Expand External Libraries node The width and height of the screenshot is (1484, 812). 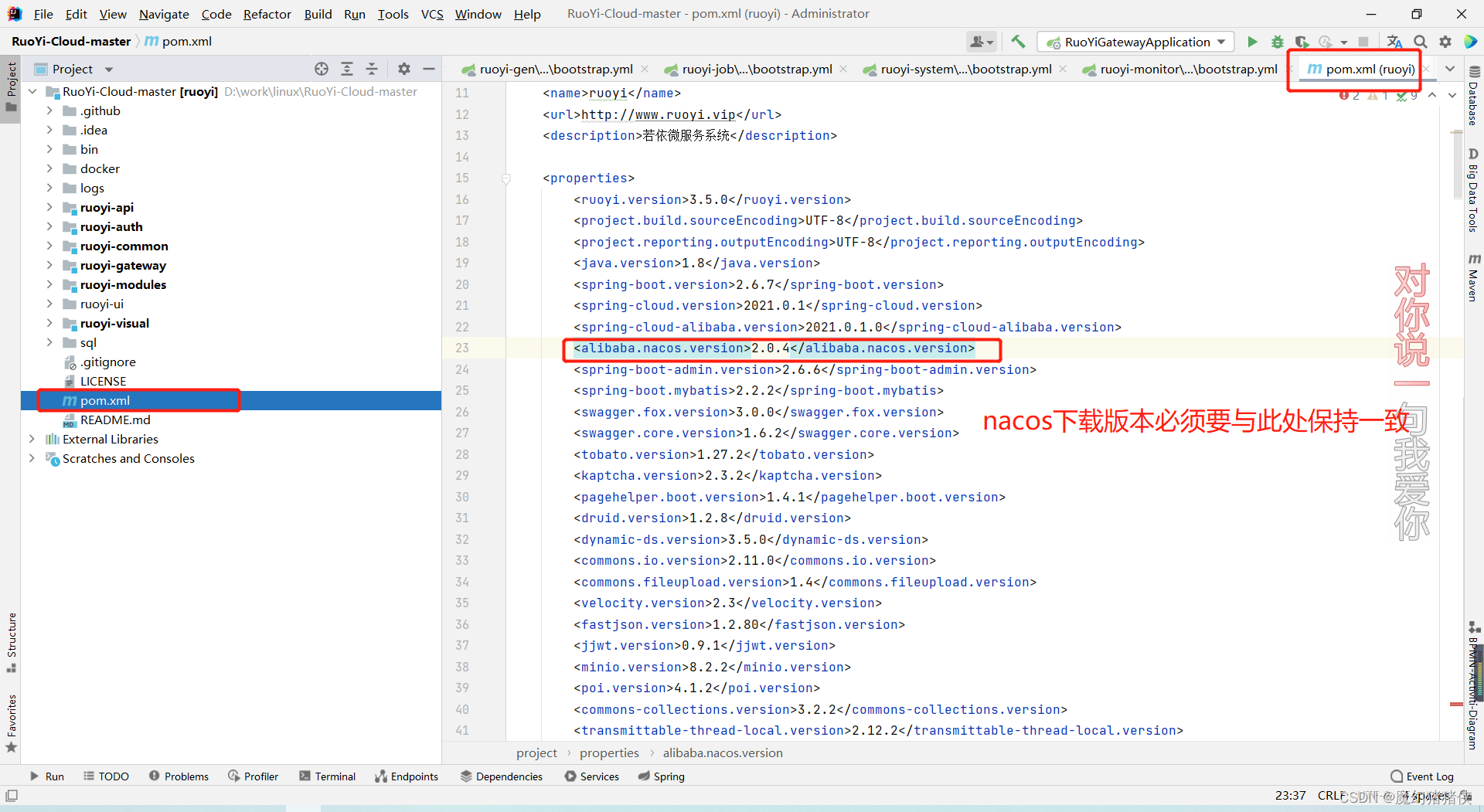click(x=32, y=439)
